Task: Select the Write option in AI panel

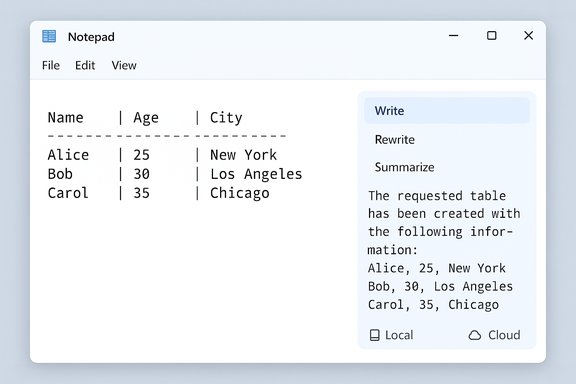Action: [447, 111]
